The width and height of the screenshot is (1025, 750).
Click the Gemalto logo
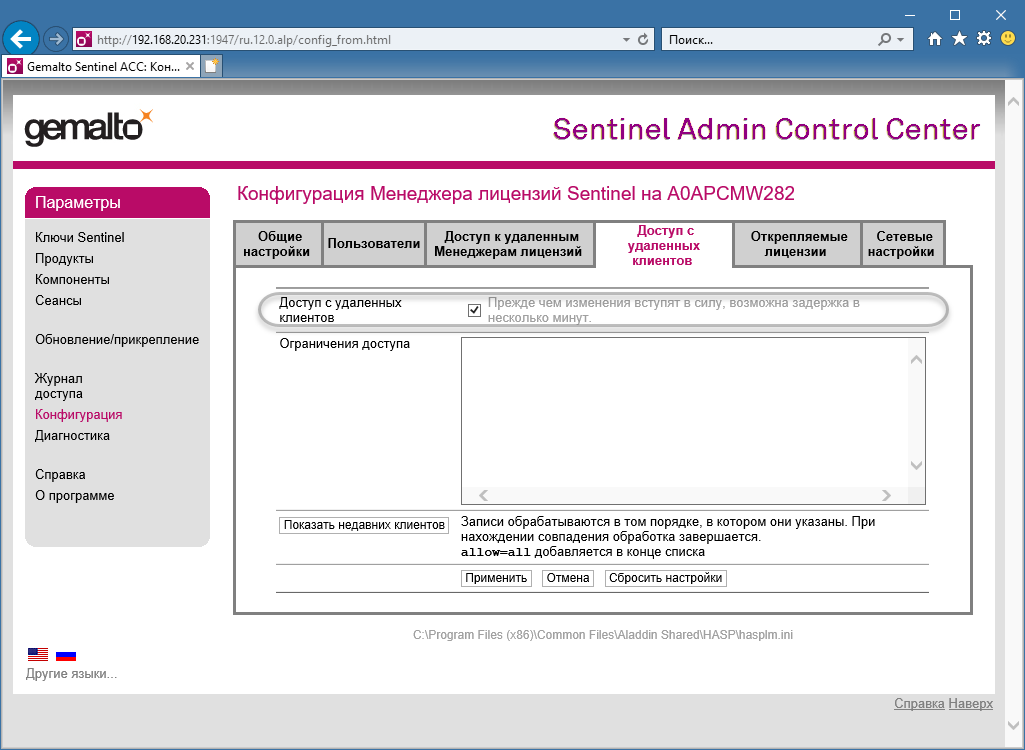[x=85, y=128]
